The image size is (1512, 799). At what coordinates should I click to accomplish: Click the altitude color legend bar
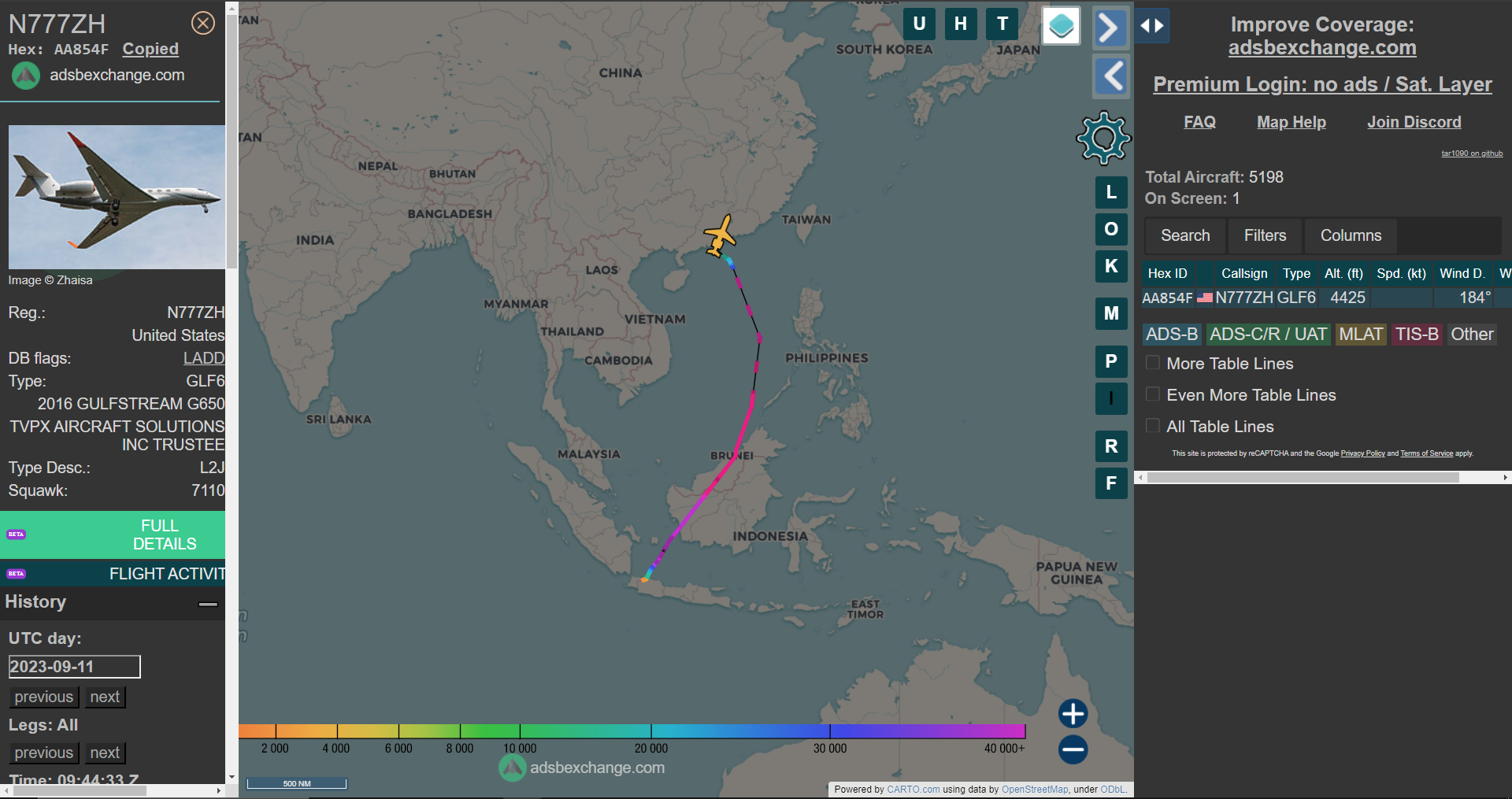coord(632,731)
